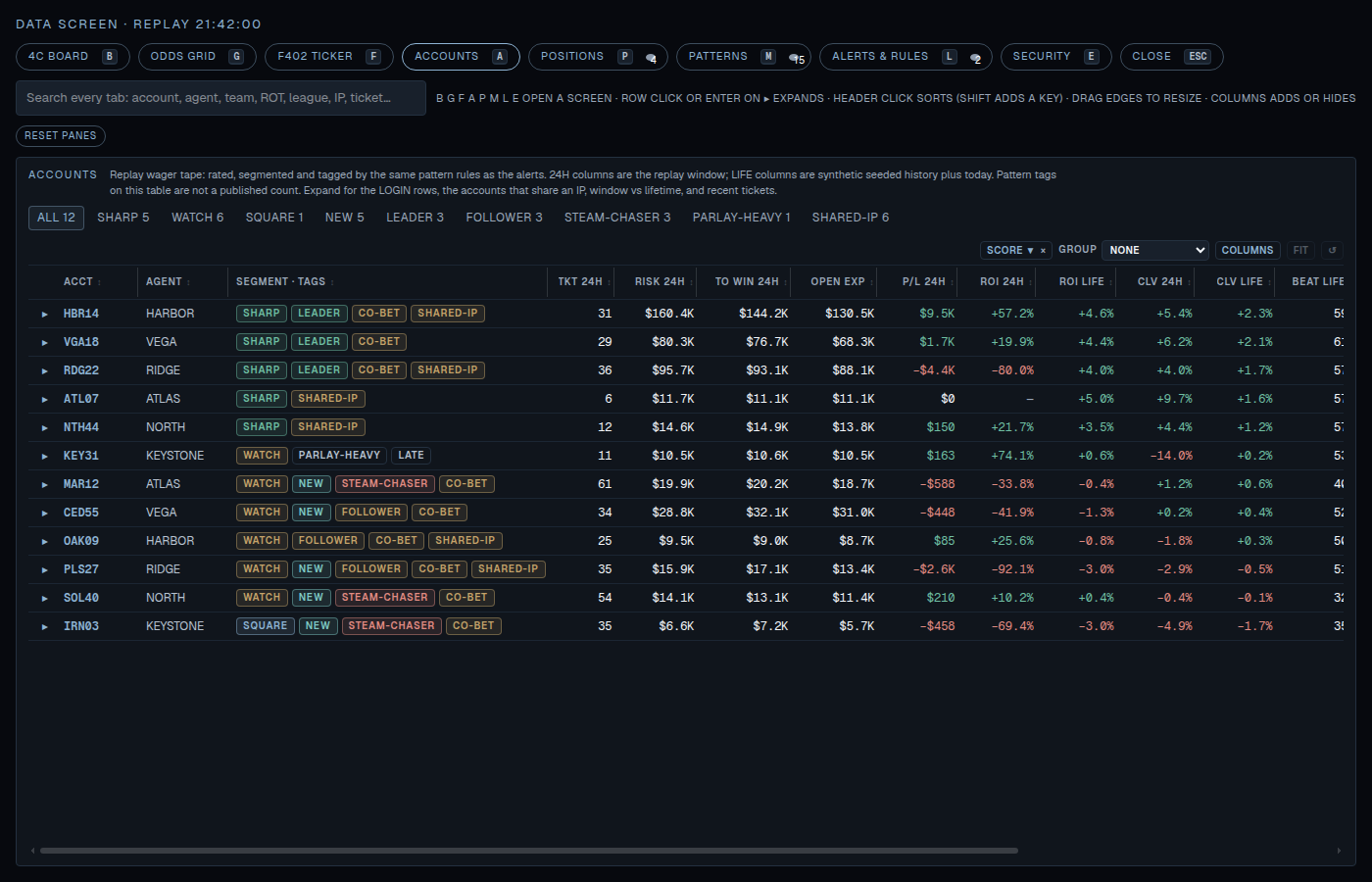
Task: Click the reset layout arrow icon
Action: click(x=1332, y=251)
